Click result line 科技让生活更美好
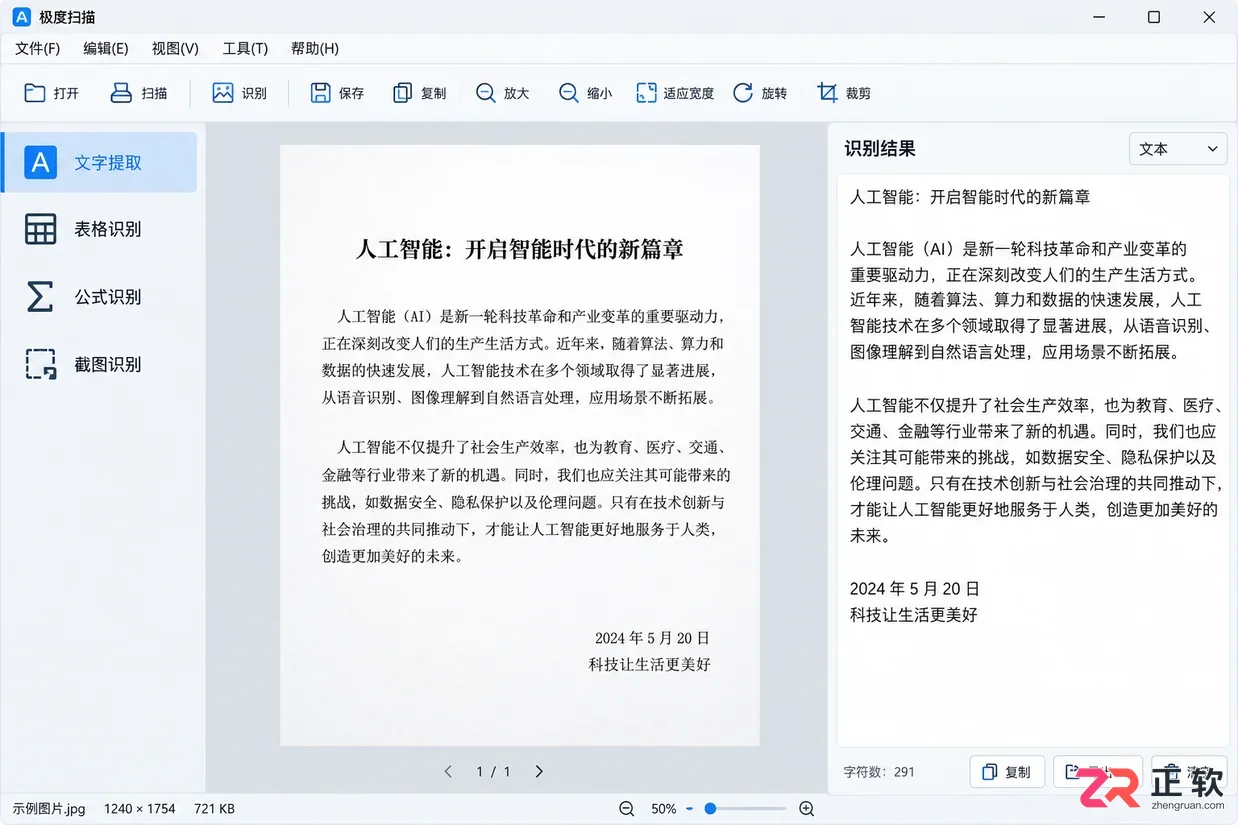This screenshot has width=1238, height=825. 914,614
